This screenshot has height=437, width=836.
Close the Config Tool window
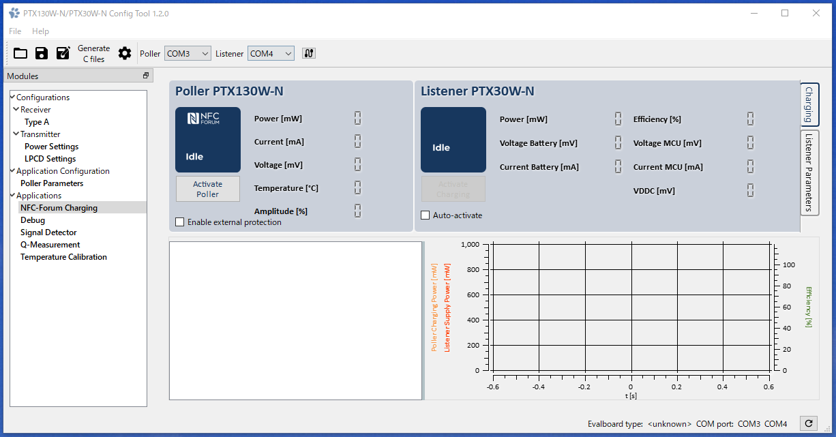(816, 13)
